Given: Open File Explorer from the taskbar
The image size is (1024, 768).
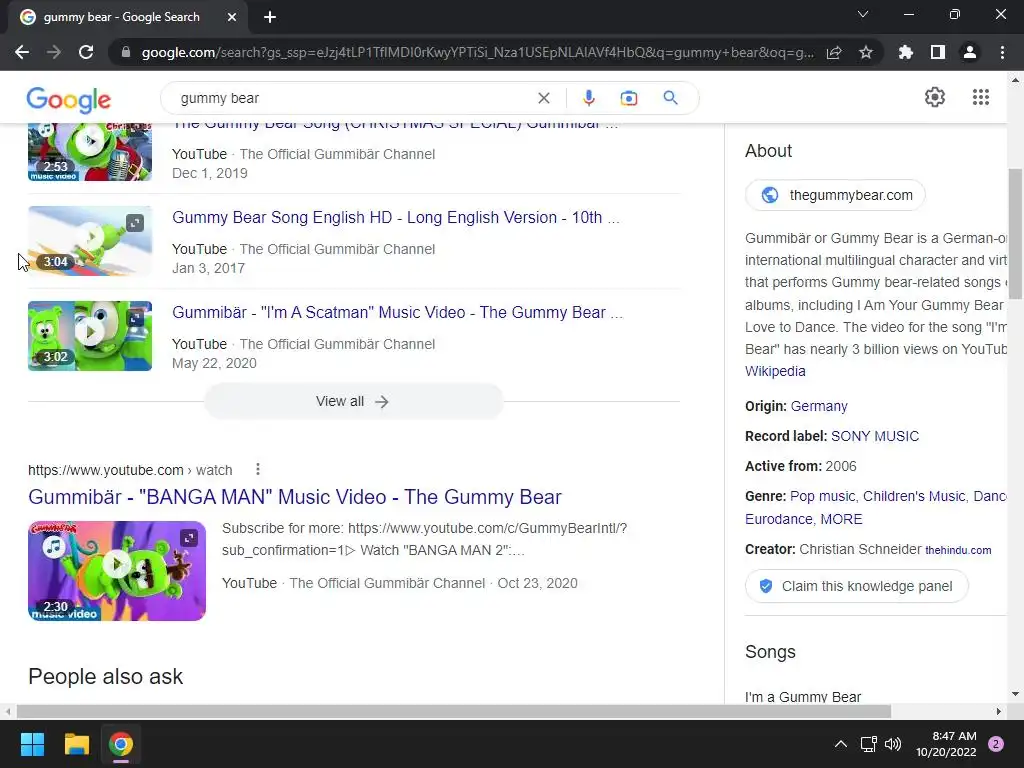Looking at the screenshot, I should (76, 744).
